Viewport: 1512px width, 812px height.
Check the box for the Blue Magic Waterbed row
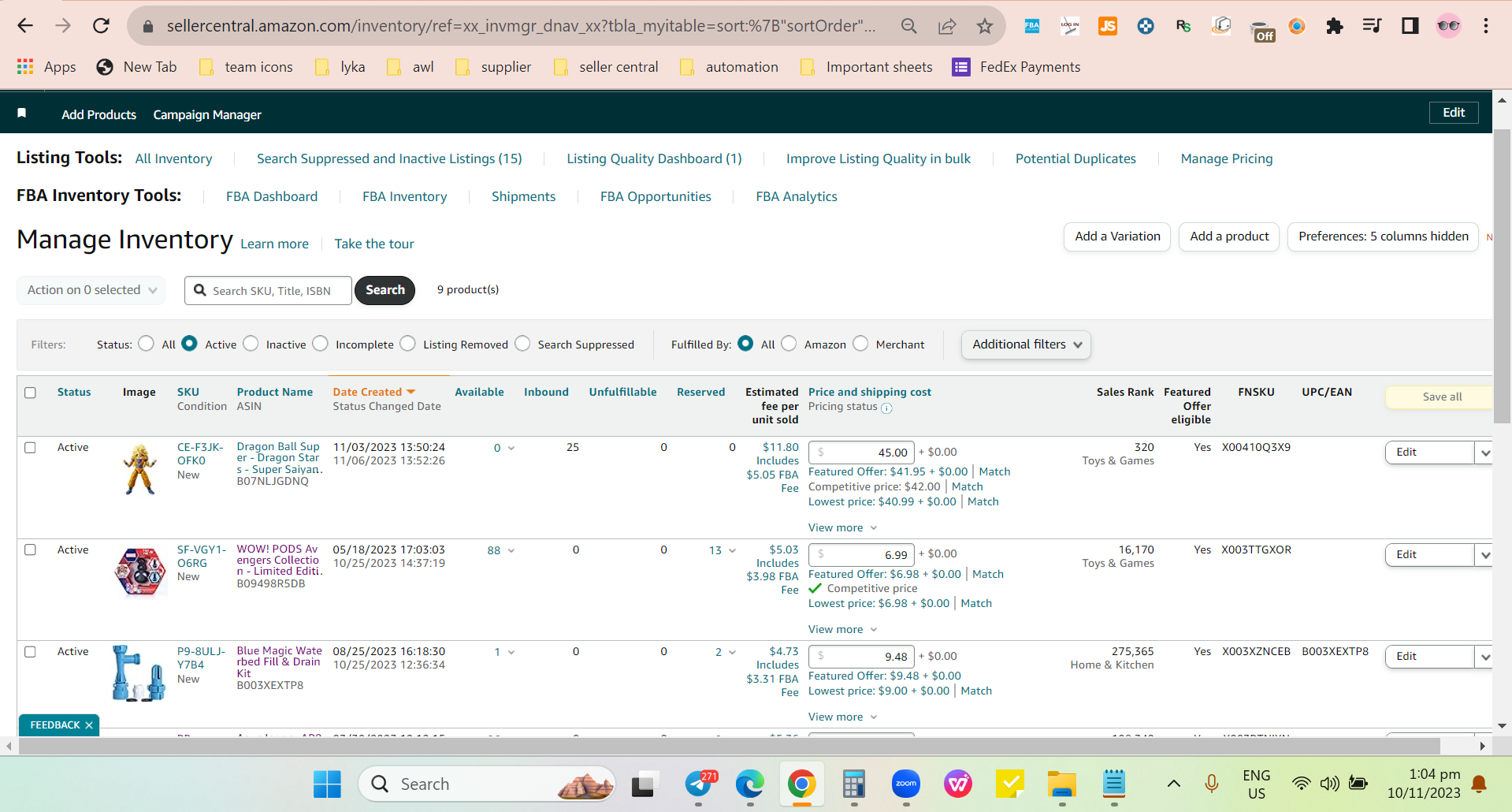coord(30,652)
